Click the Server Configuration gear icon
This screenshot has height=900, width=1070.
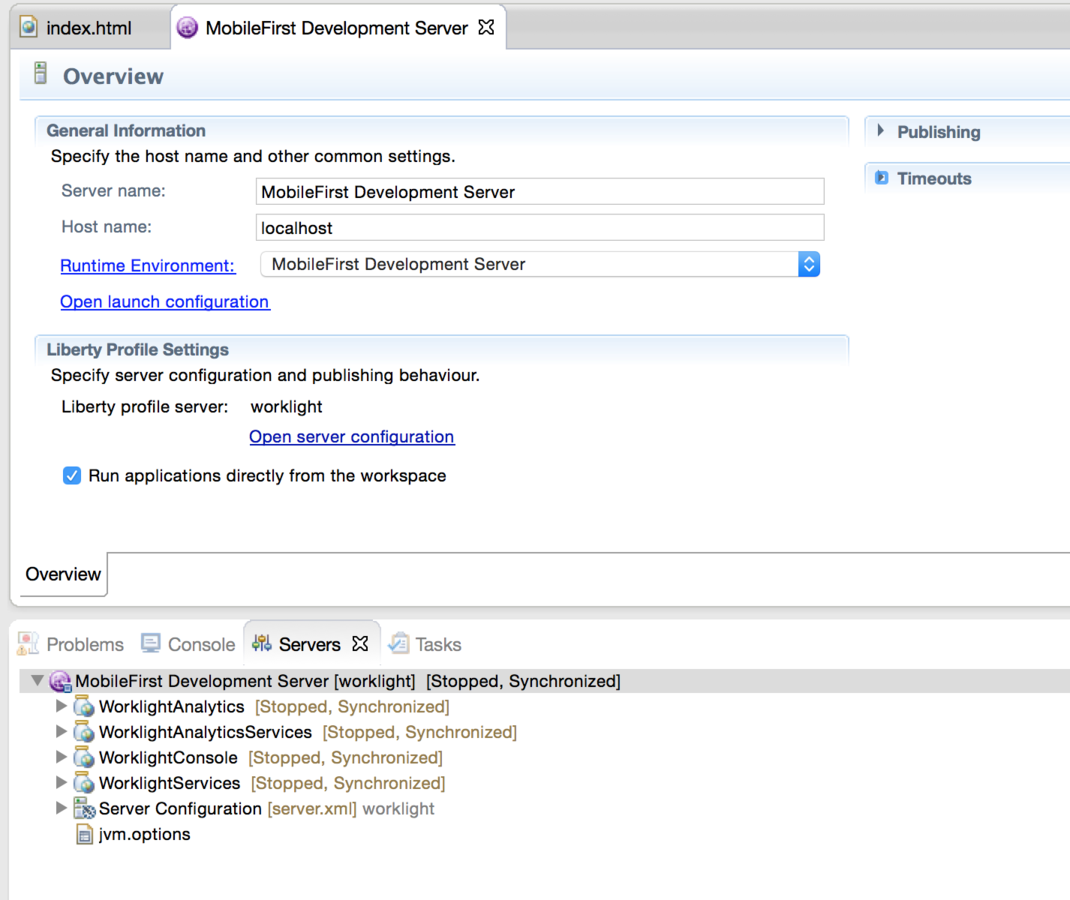click(84, 809)
